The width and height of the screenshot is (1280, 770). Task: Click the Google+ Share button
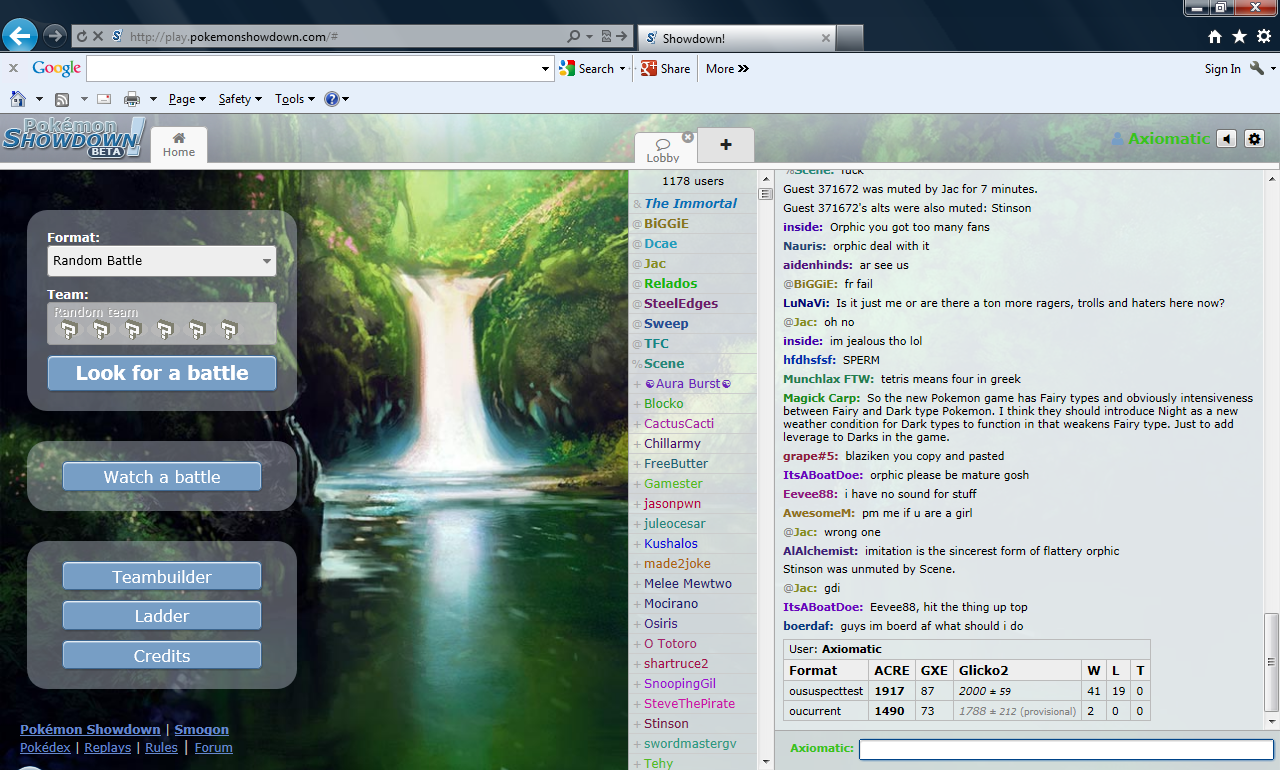[665, 69]
